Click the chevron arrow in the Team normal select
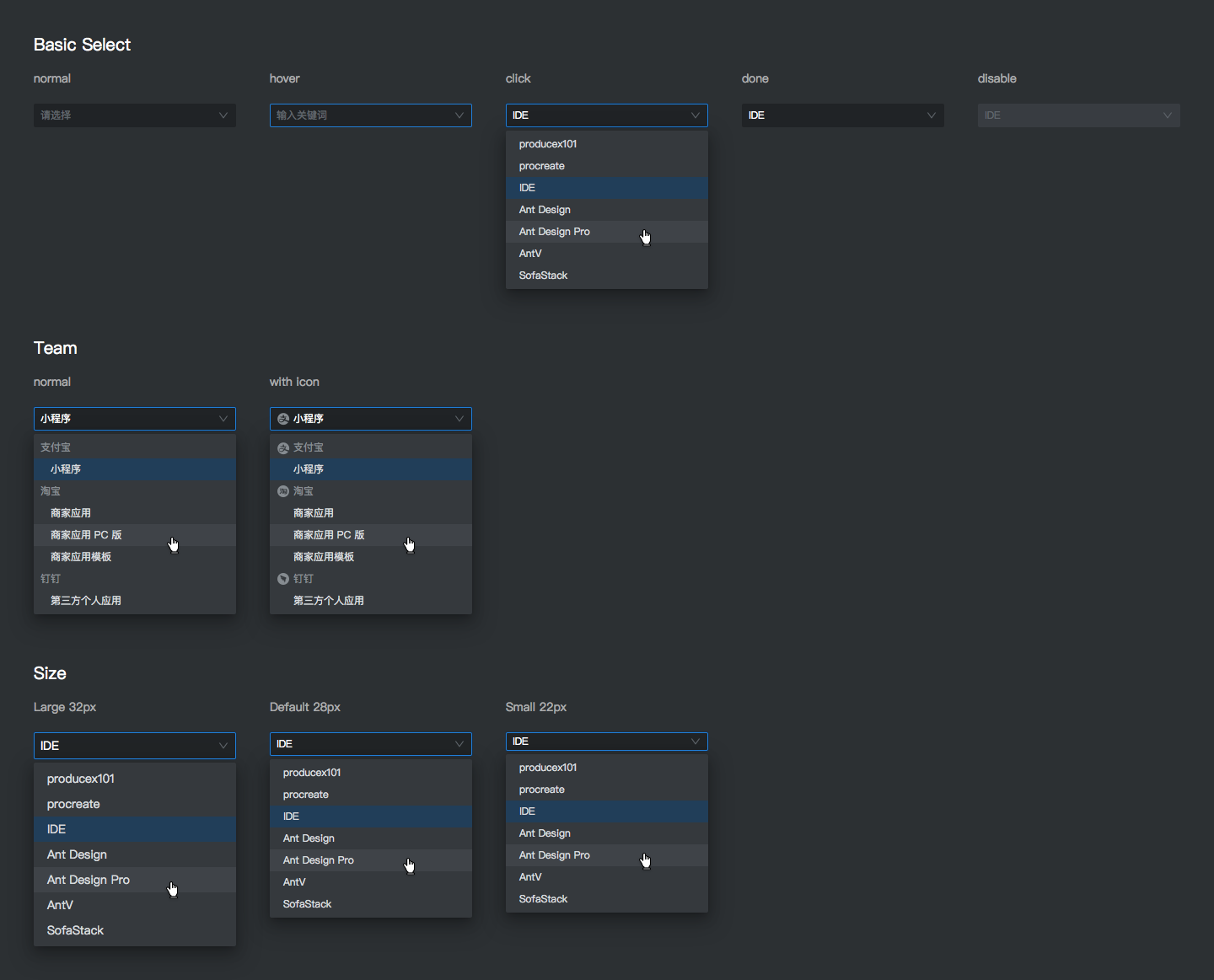This screenshot has height=980, width=1214. 223,419
